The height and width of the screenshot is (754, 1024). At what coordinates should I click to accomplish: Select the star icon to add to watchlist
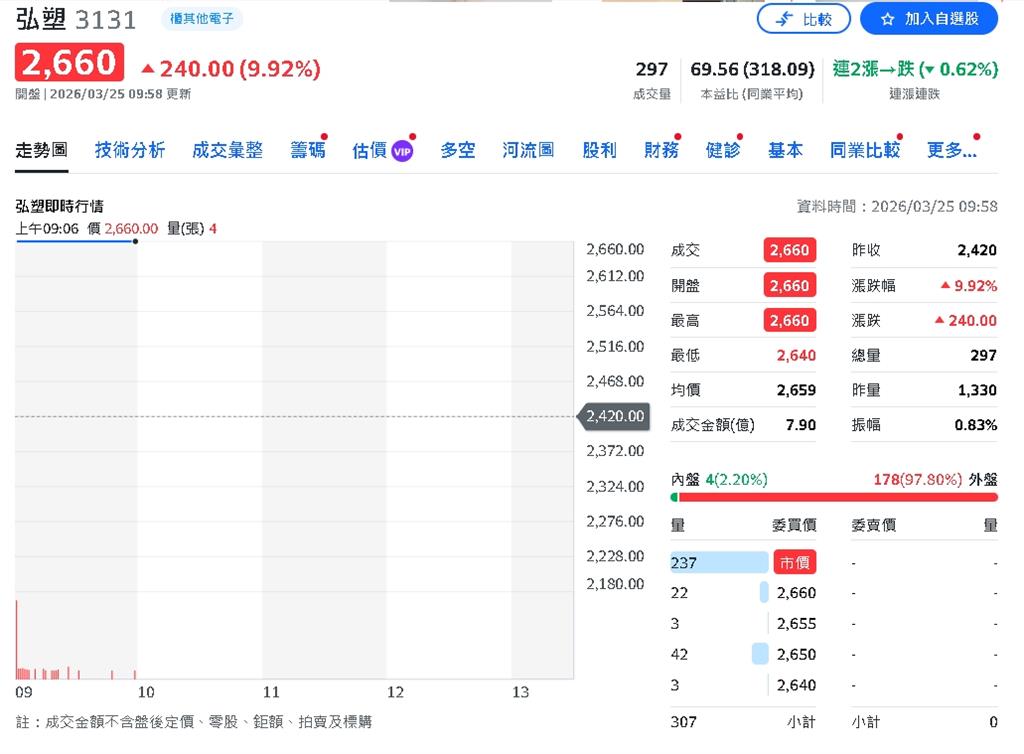(x=887, y=18)
